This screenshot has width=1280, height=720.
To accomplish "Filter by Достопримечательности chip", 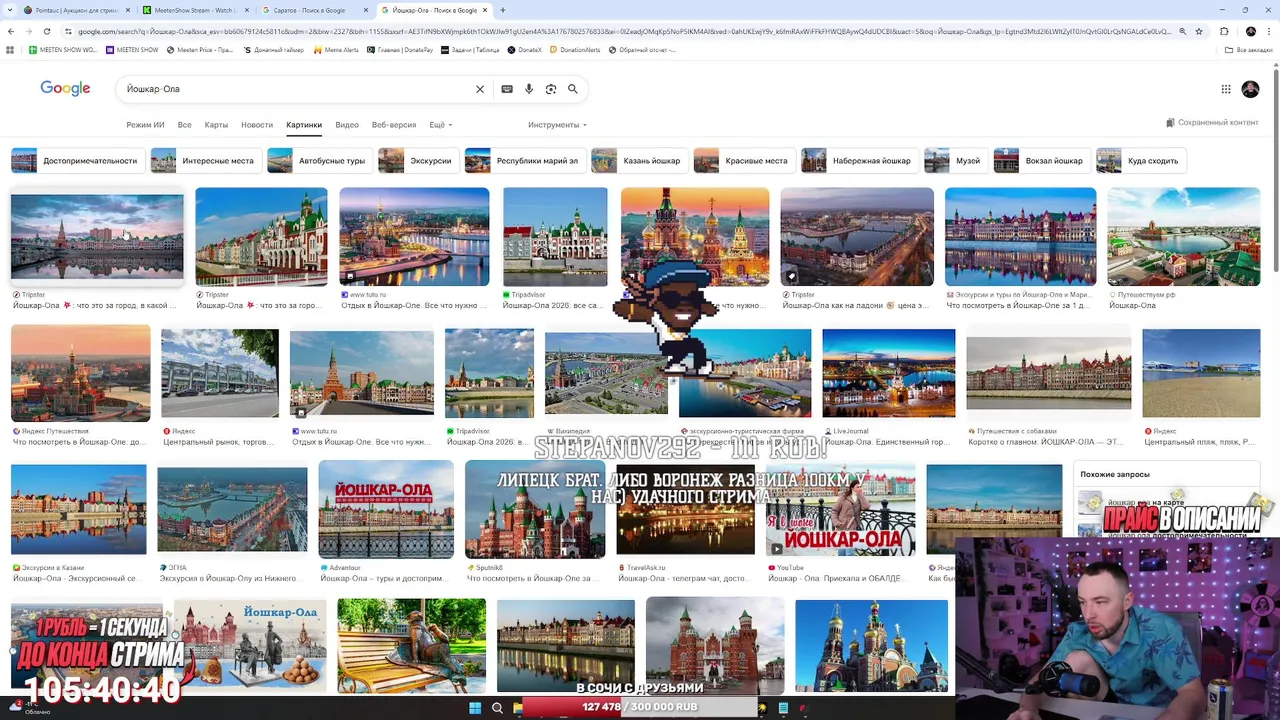I will tap(76, 160).
